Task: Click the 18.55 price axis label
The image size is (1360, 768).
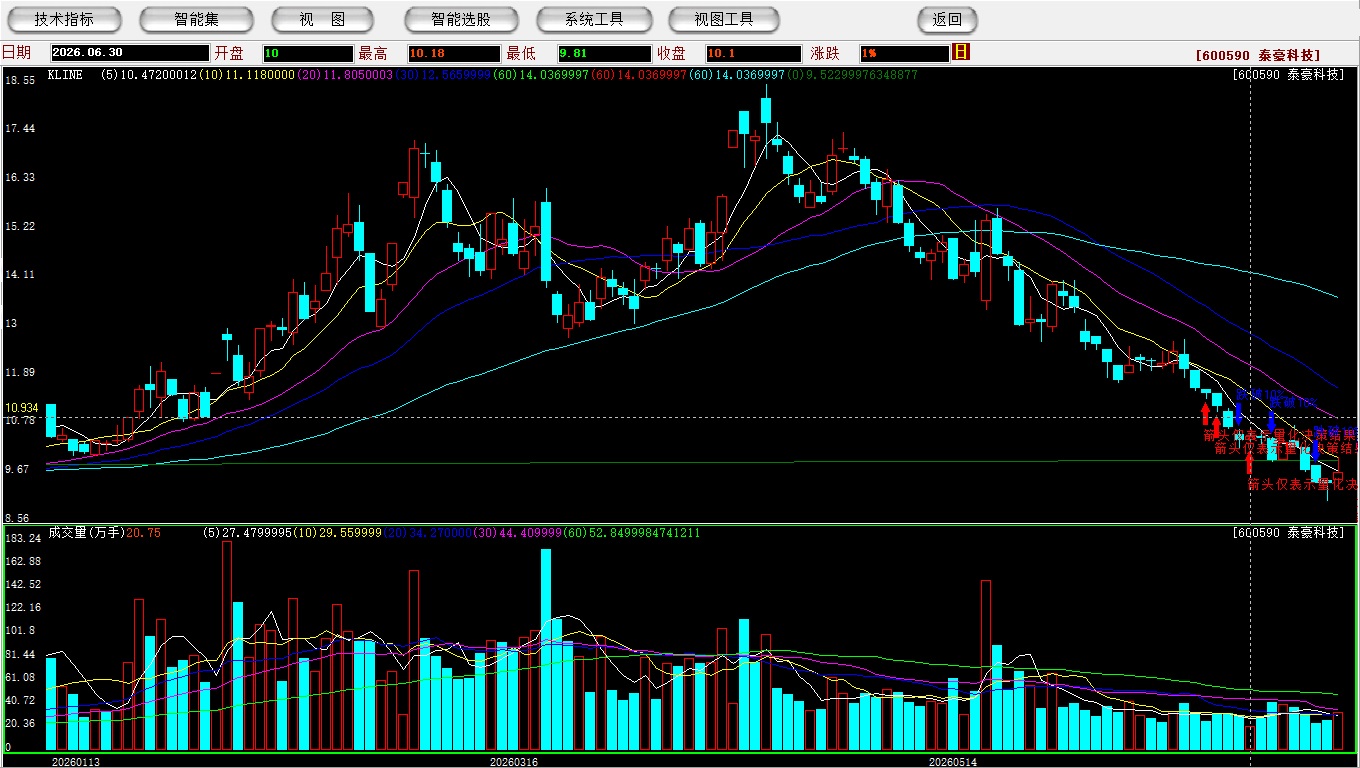Action: coord(20,79)
